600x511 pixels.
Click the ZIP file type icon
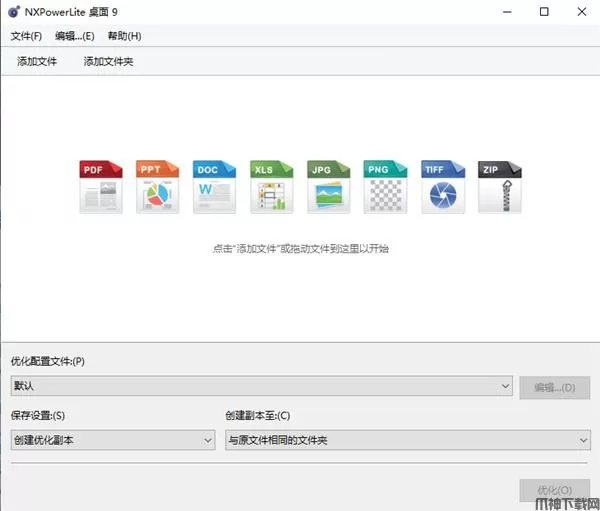[500, 186]
